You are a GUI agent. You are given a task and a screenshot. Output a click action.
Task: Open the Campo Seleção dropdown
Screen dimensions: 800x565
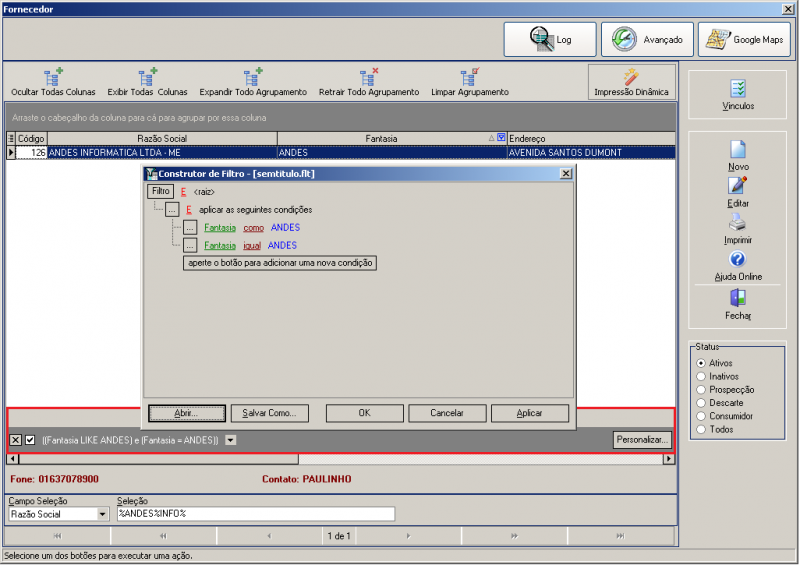102,514
